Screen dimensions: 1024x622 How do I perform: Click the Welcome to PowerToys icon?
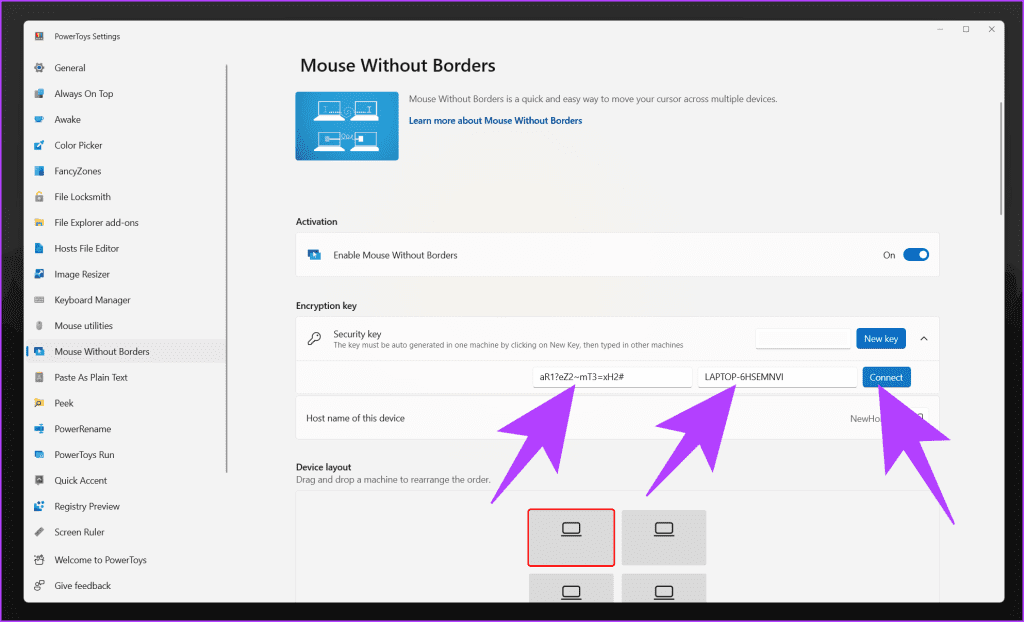tap(39, 560)
